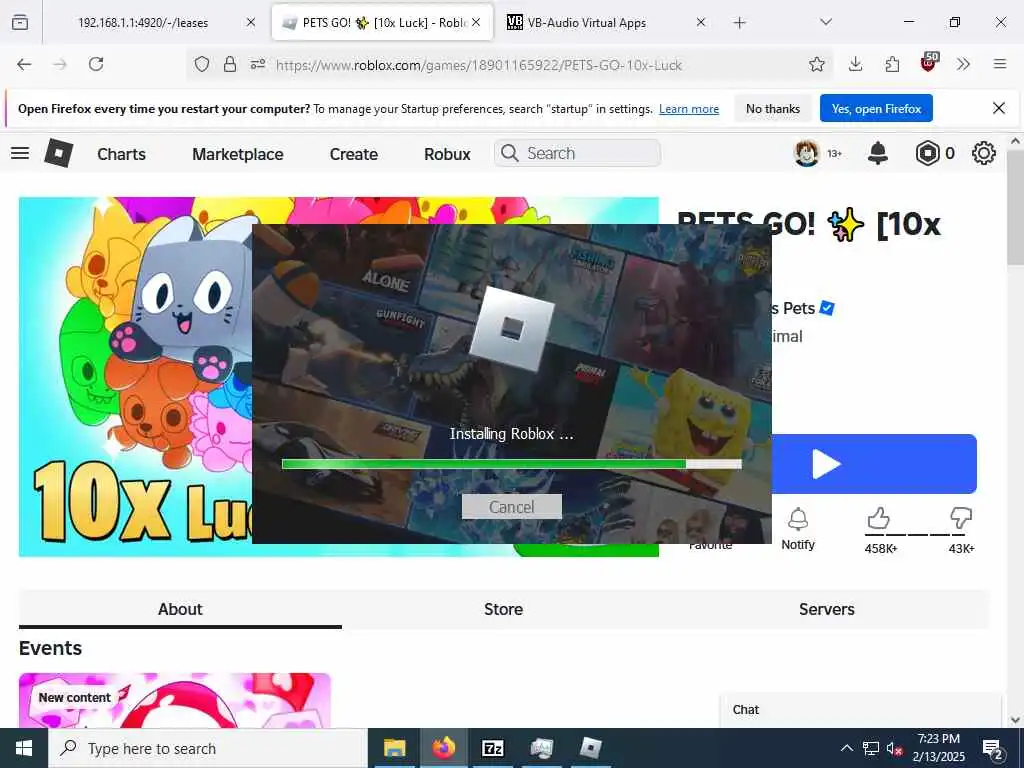Open Windows Action Center notifications

click(993, 748)
